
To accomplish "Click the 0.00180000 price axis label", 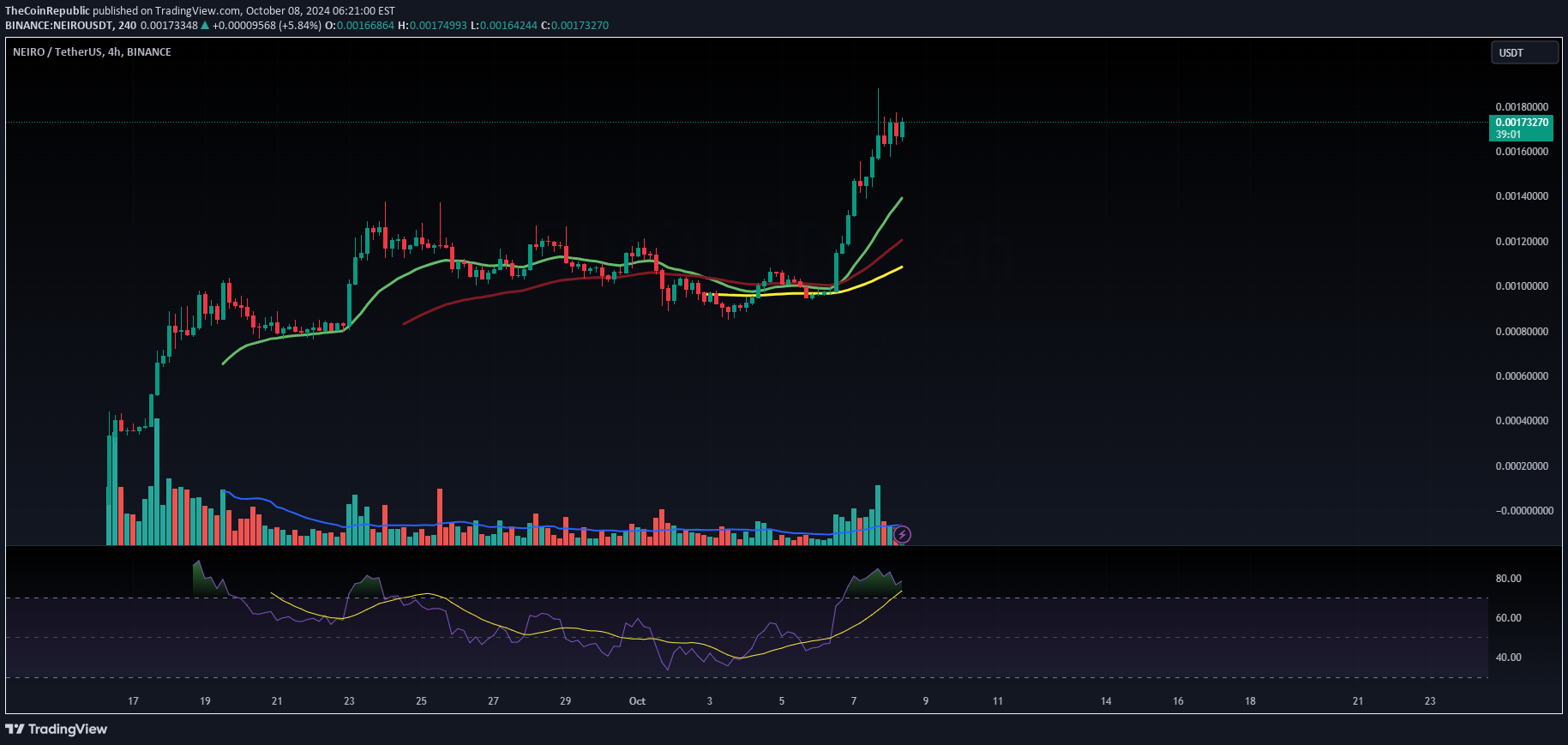I will (1522, 107).
